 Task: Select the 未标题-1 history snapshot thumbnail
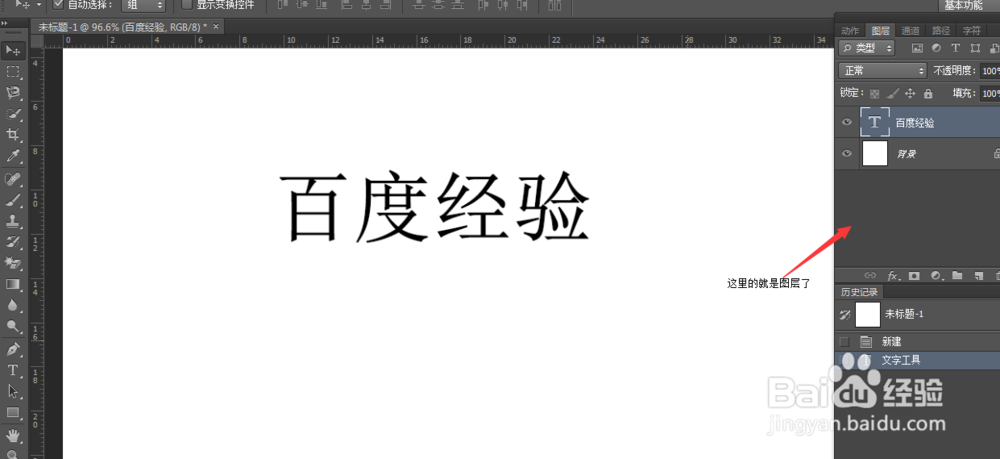(867, 314)
